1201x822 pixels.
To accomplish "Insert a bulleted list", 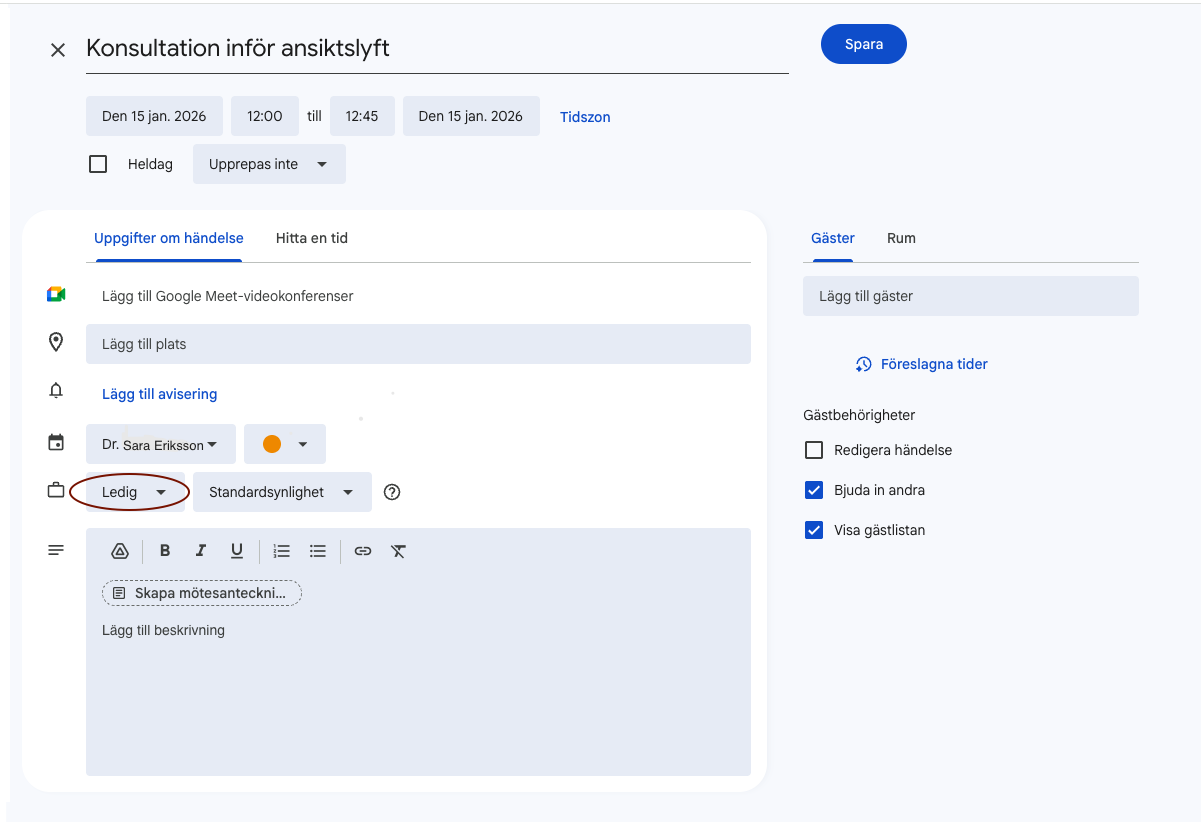I will click(318, 551).
